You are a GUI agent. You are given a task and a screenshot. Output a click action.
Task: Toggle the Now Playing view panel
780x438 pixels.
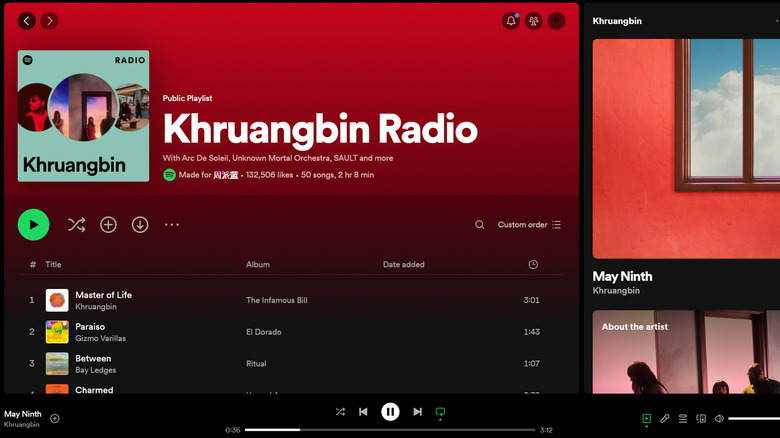click(647, 418)
